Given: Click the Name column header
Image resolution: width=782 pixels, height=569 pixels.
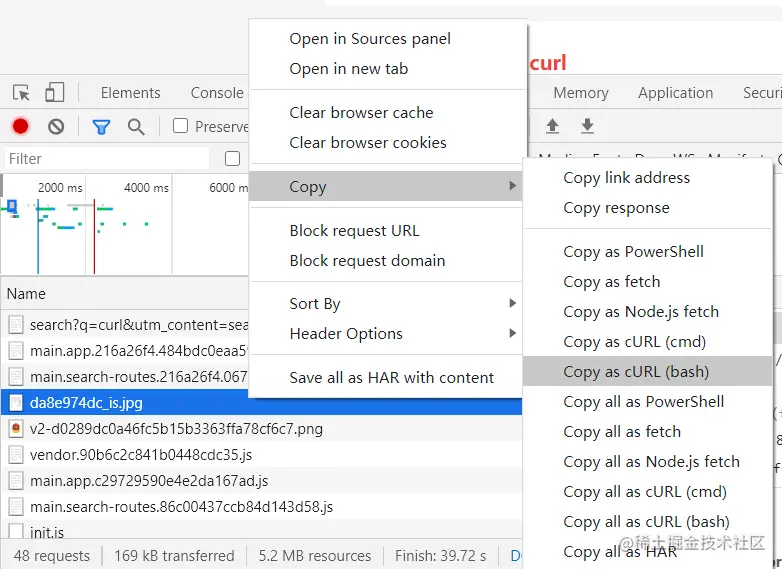Looking at the screenshot, I should (x=125, y=294).
